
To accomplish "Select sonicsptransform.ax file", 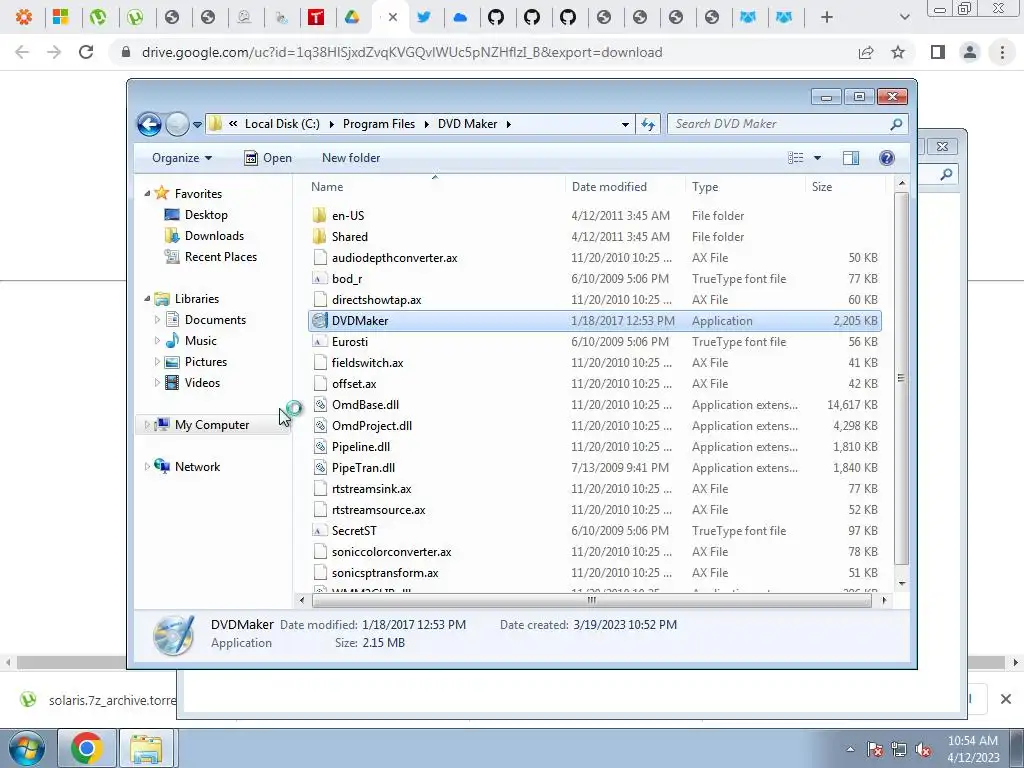I will pyautogui.click(x=385, y=573).
